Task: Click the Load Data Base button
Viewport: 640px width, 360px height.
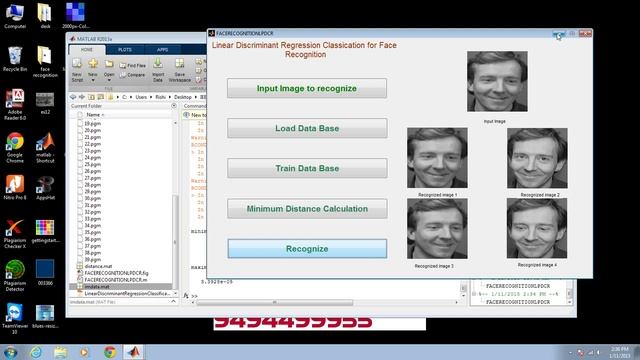Action: 307,128
